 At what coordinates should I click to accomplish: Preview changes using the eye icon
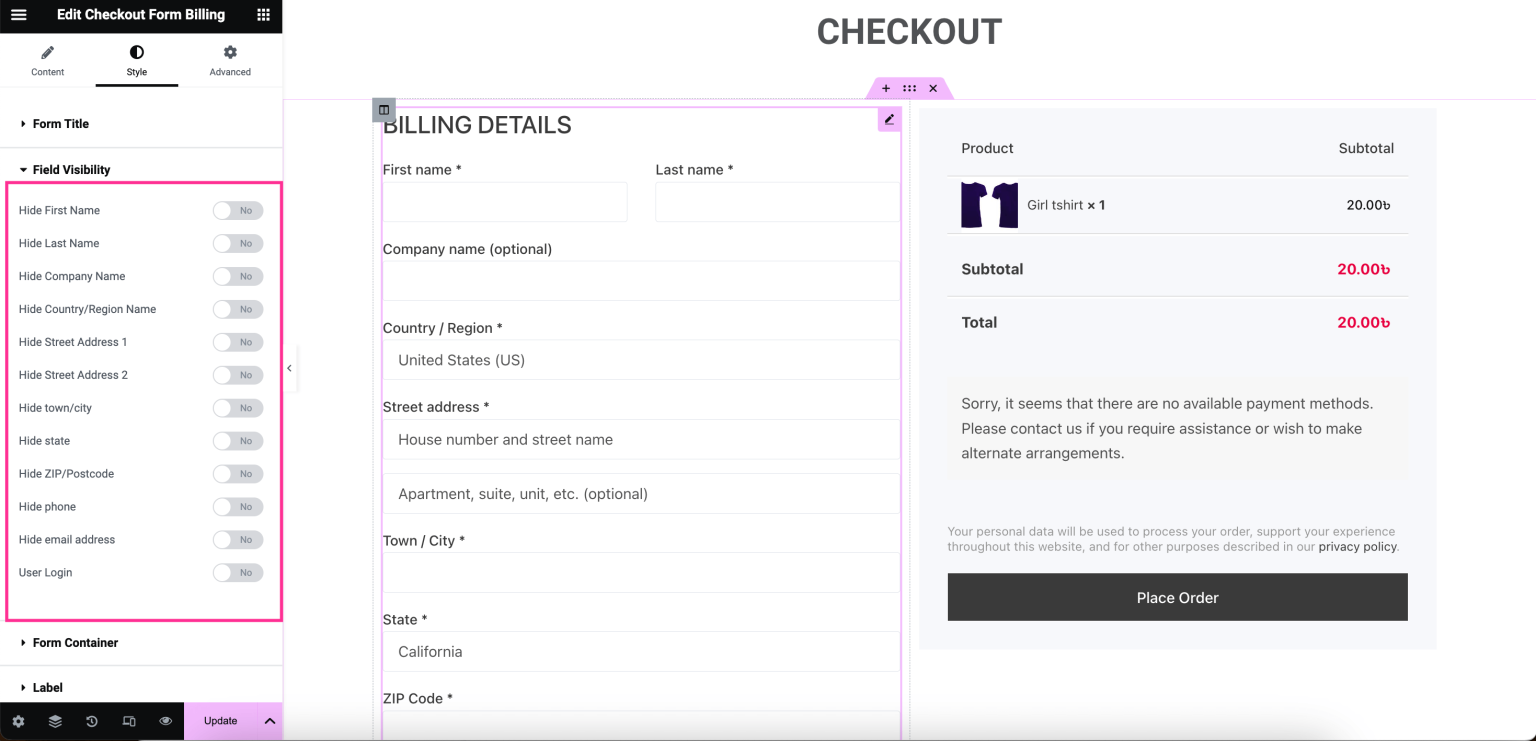click(165, 721)
